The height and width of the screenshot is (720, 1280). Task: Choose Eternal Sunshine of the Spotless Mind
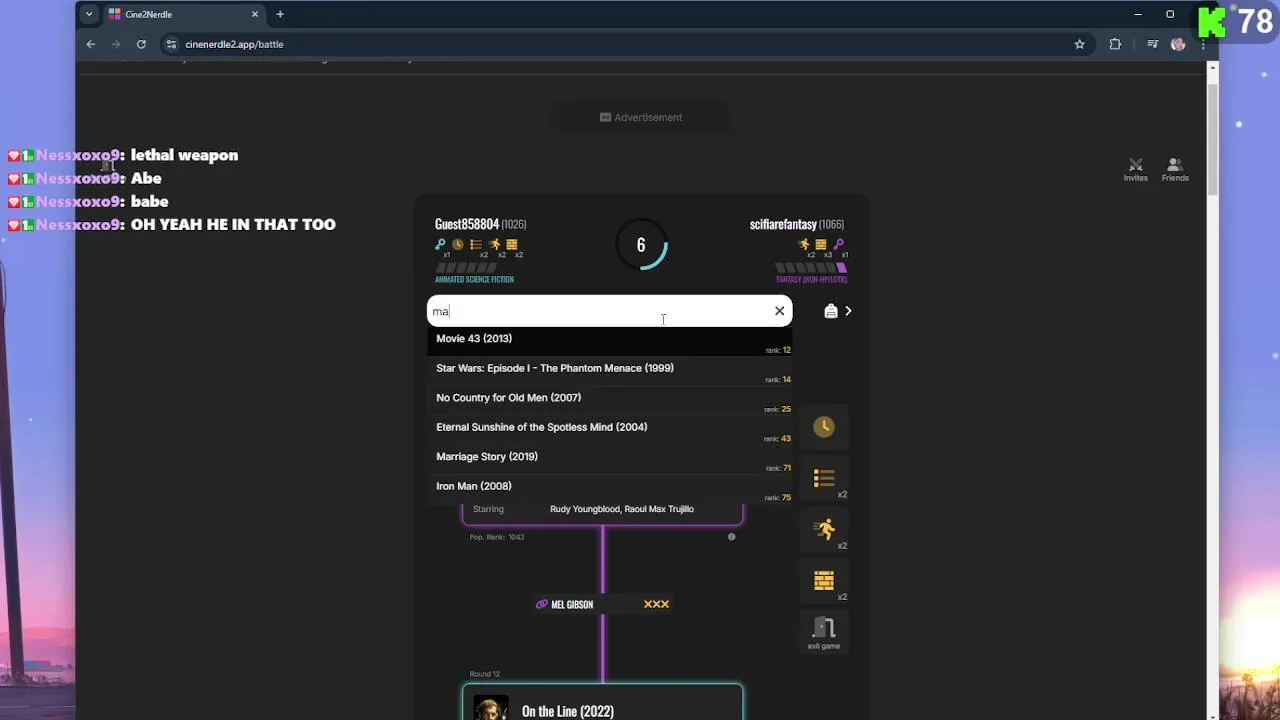point(609,429)
